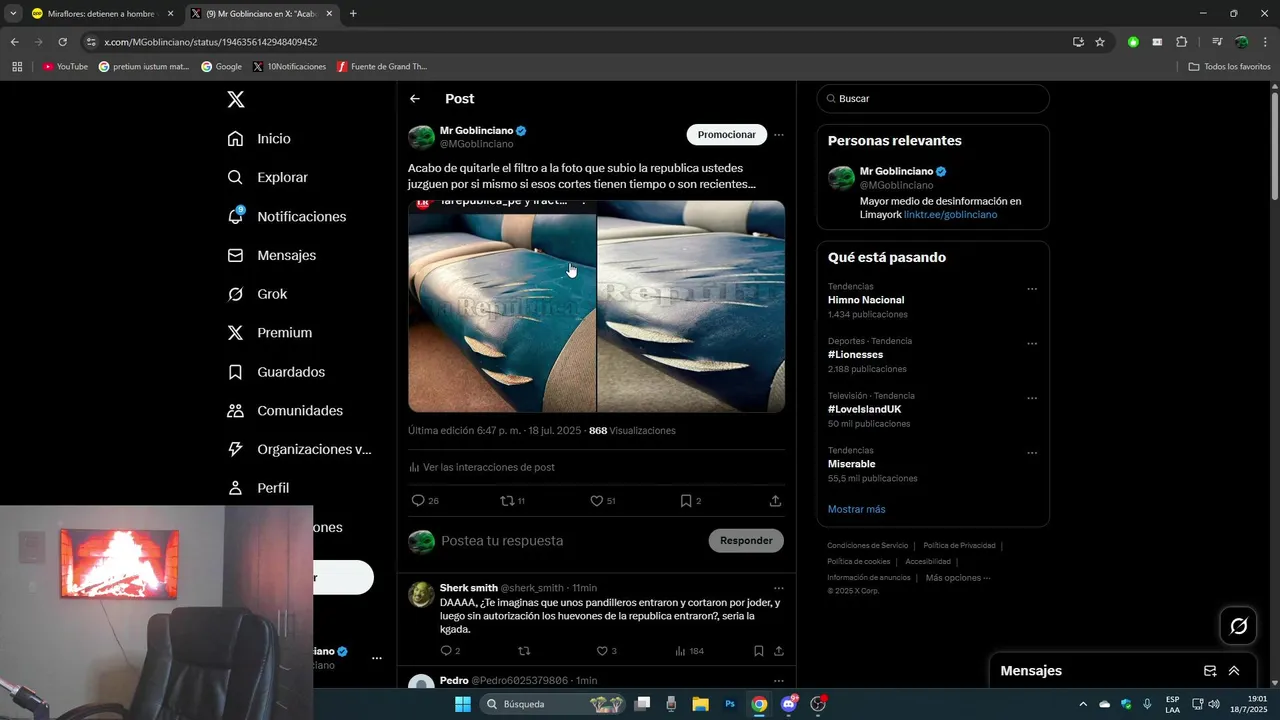Click the floating Grok button
Screen dimensions: 1280x720
[x=1239, y=626]
